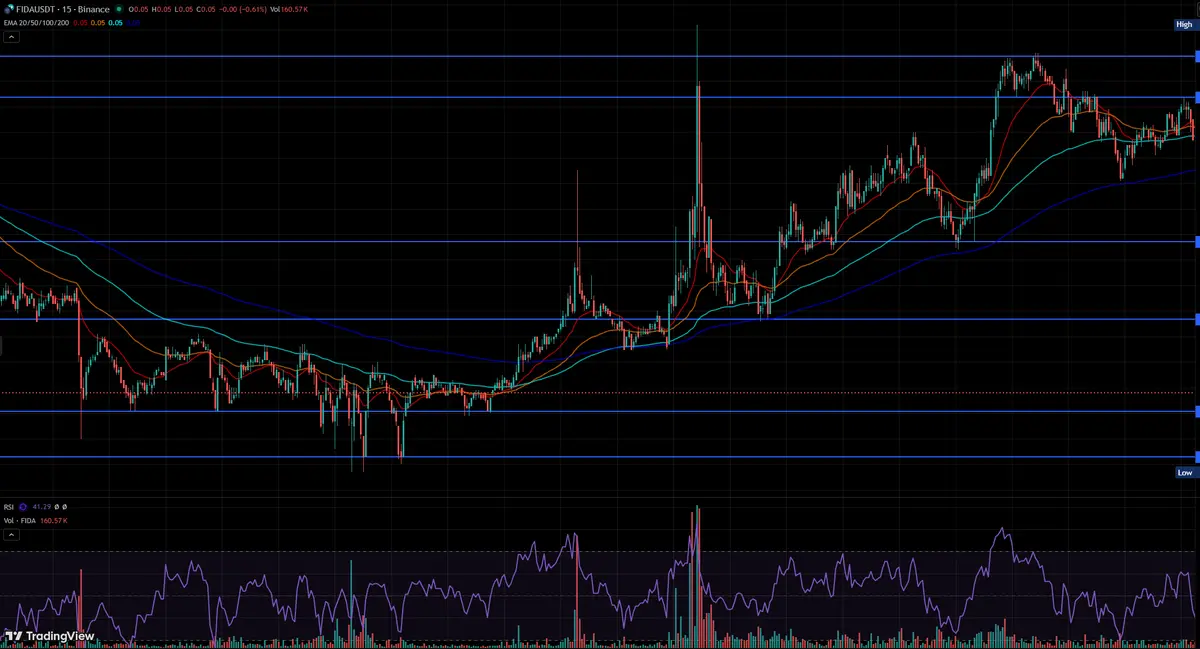Click the teal EMA 0.05 value
Screen dimensions: 1200x649
click(115, 23)
